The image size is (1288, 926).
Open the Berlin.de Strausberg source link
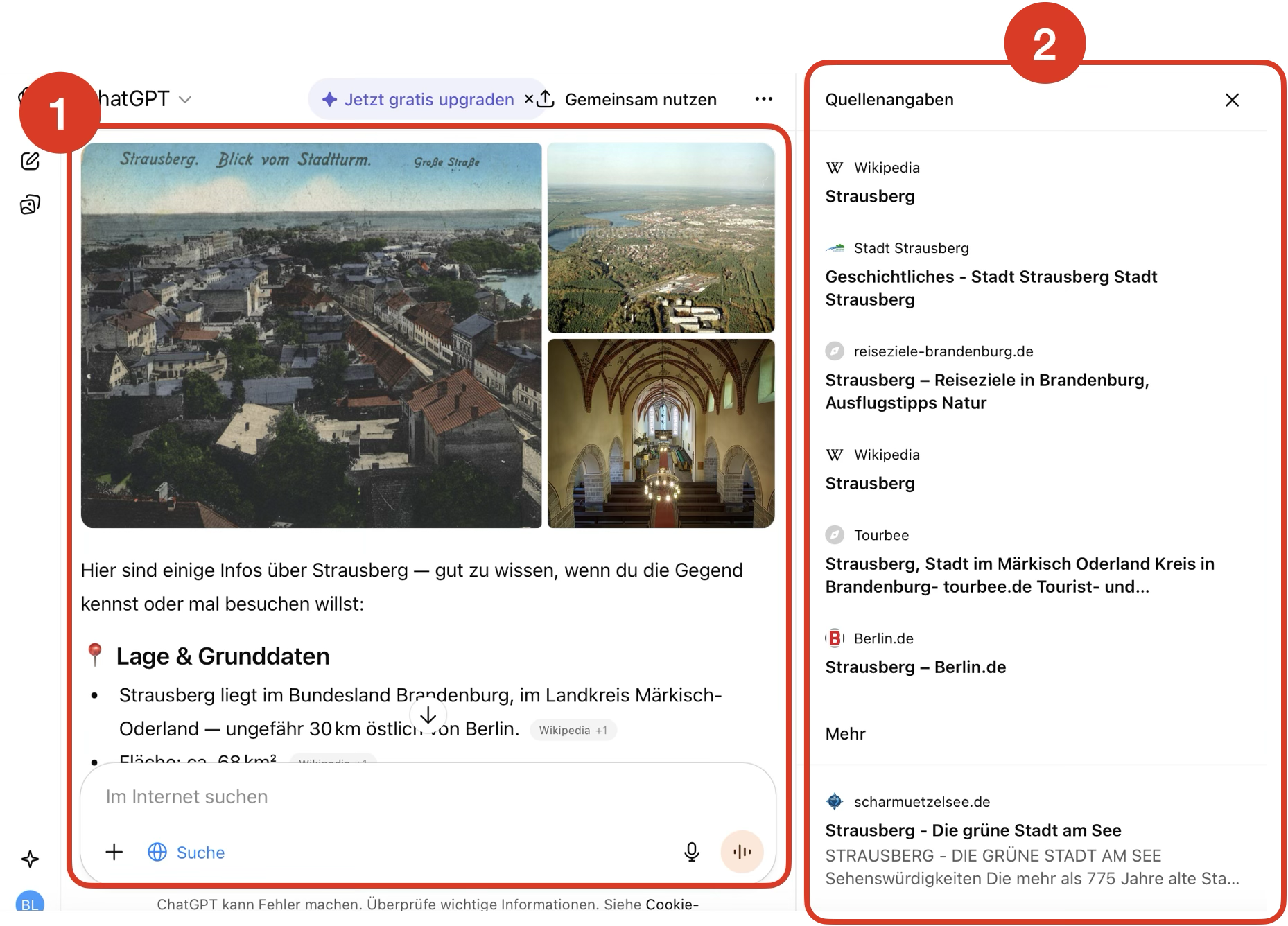915,667
